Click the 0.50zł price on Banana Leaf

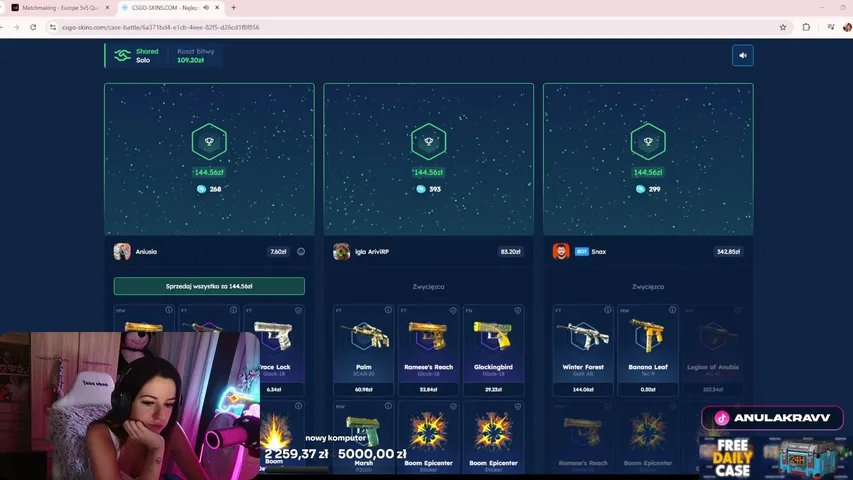(x=647, y=390)
